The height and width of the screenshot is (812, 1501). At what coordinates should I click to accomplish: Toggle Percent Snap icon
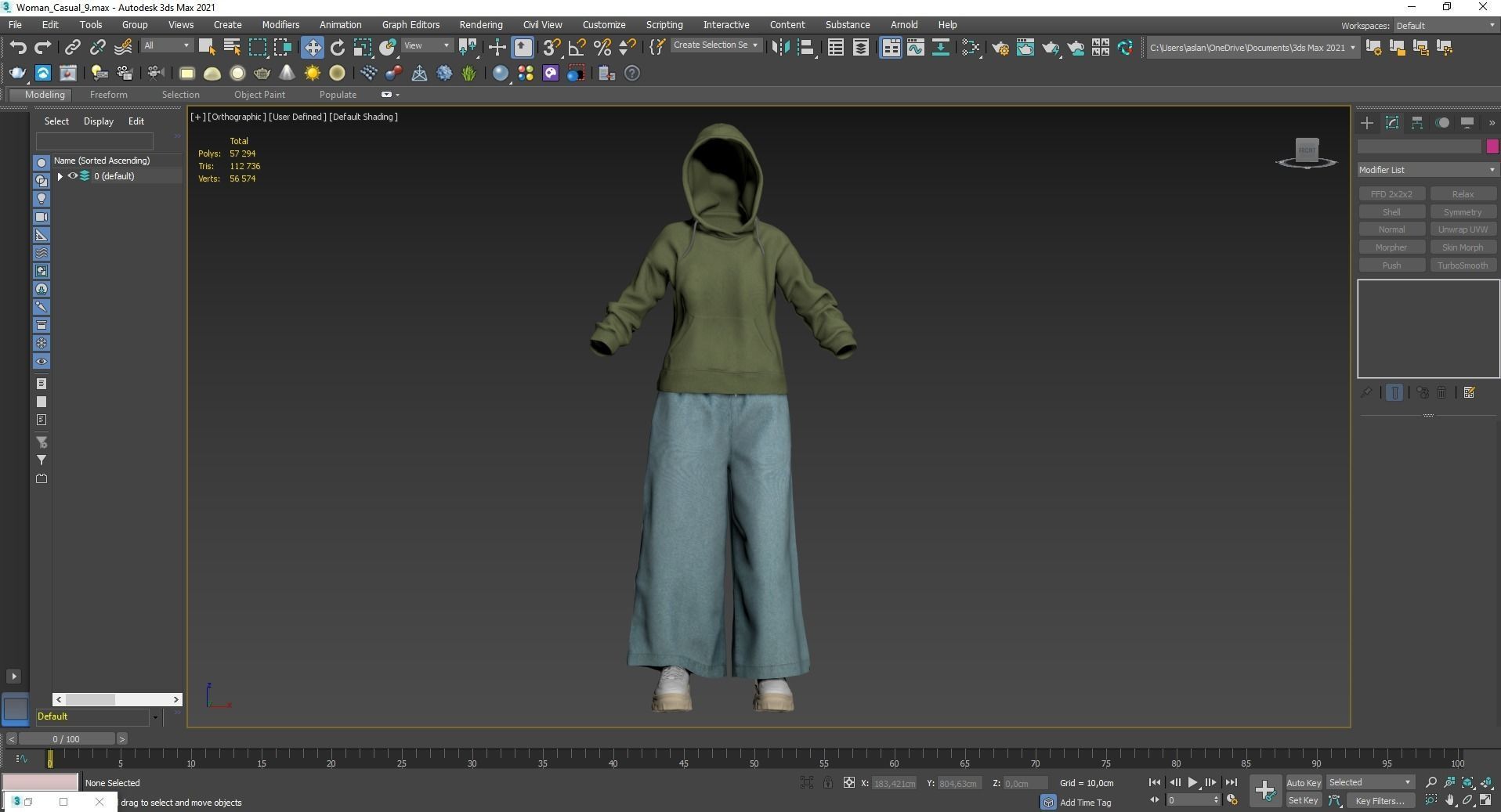(x=602, y=48)
